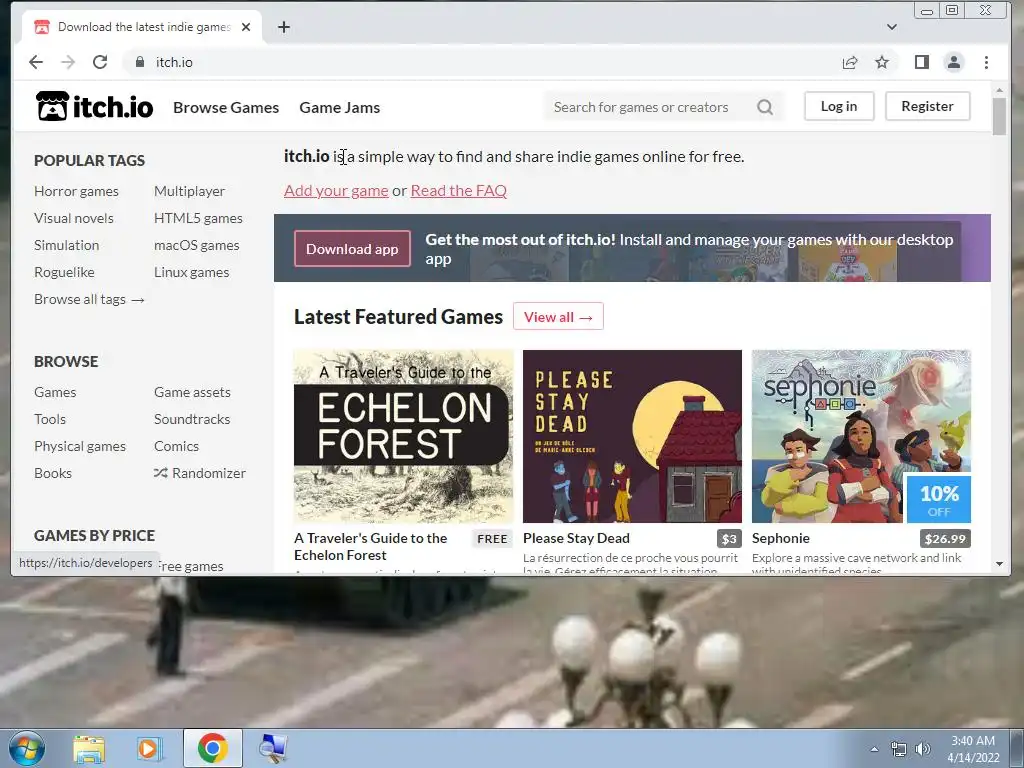Browse Soundtracks
Screen dimensions: 1024x768
click(x=192, y=419)
